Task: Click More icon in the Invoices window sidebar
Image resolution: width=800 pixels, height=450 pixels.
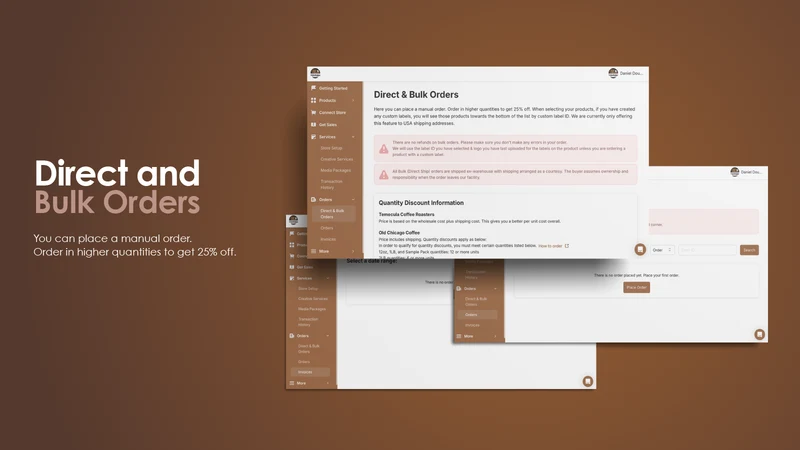Action: pyautogui.click(x=292, y=383)
